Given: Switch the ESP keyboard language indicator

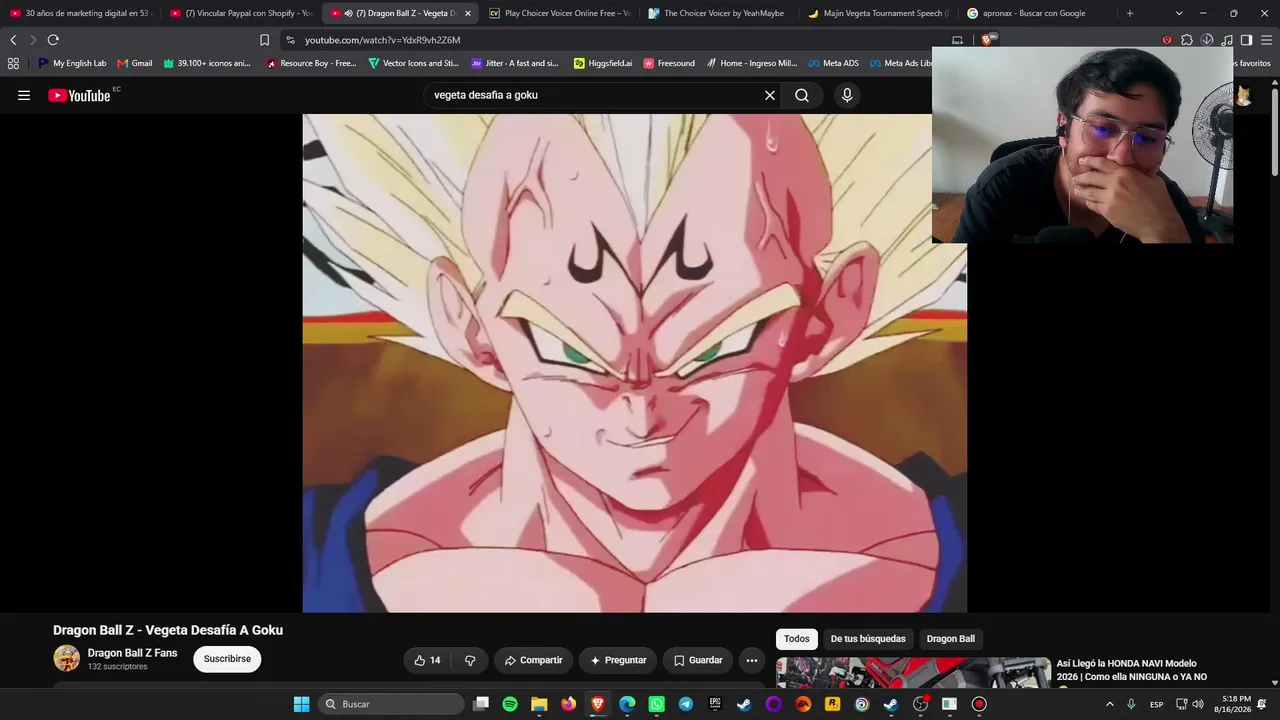Looking at the screenshot, I should coord(1156,704).
